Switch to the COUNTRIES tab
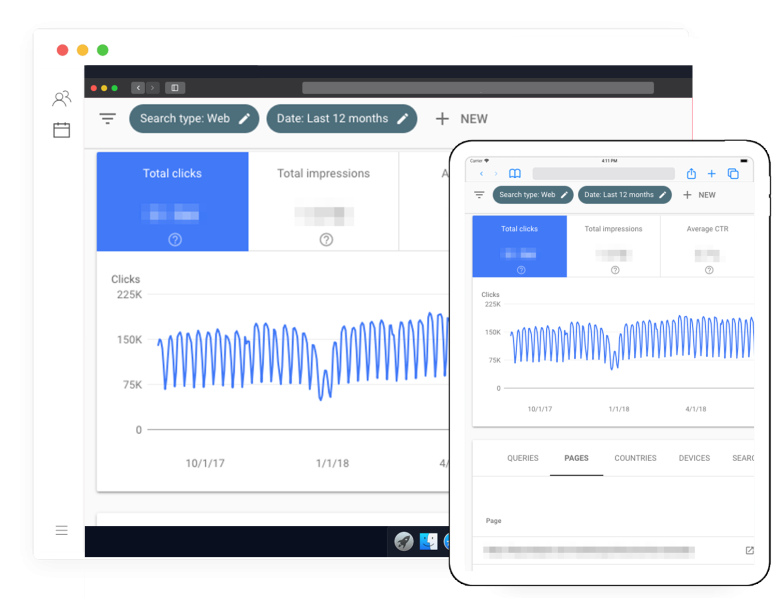 [635, 458]
